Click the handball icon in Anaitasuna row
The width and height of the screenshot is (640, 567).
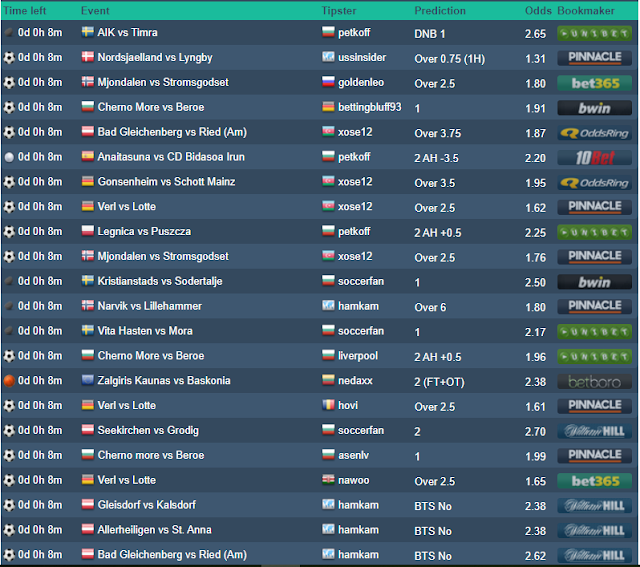[x=9, y=157]
